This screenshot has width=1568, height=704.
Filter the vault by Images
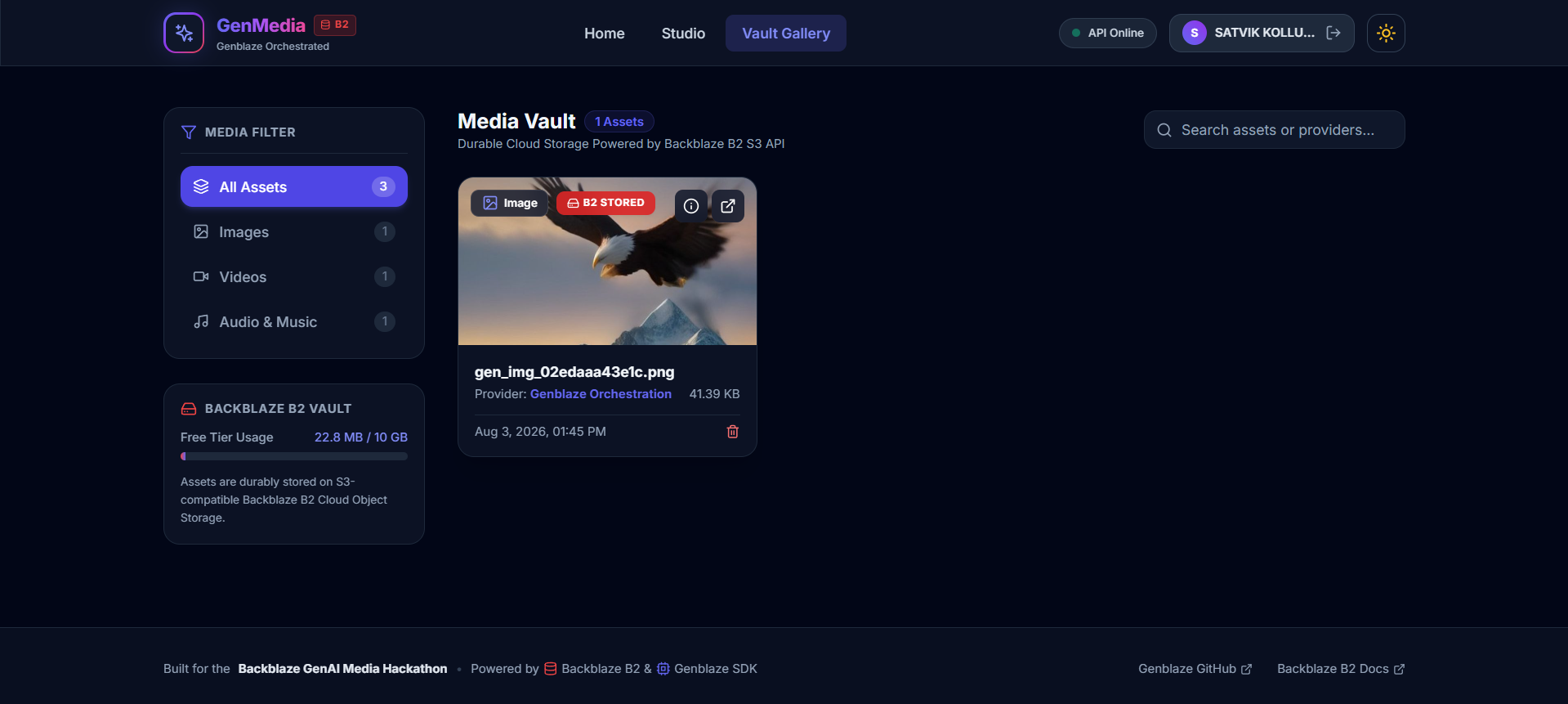pyautogui.click(x=294, y=231)
